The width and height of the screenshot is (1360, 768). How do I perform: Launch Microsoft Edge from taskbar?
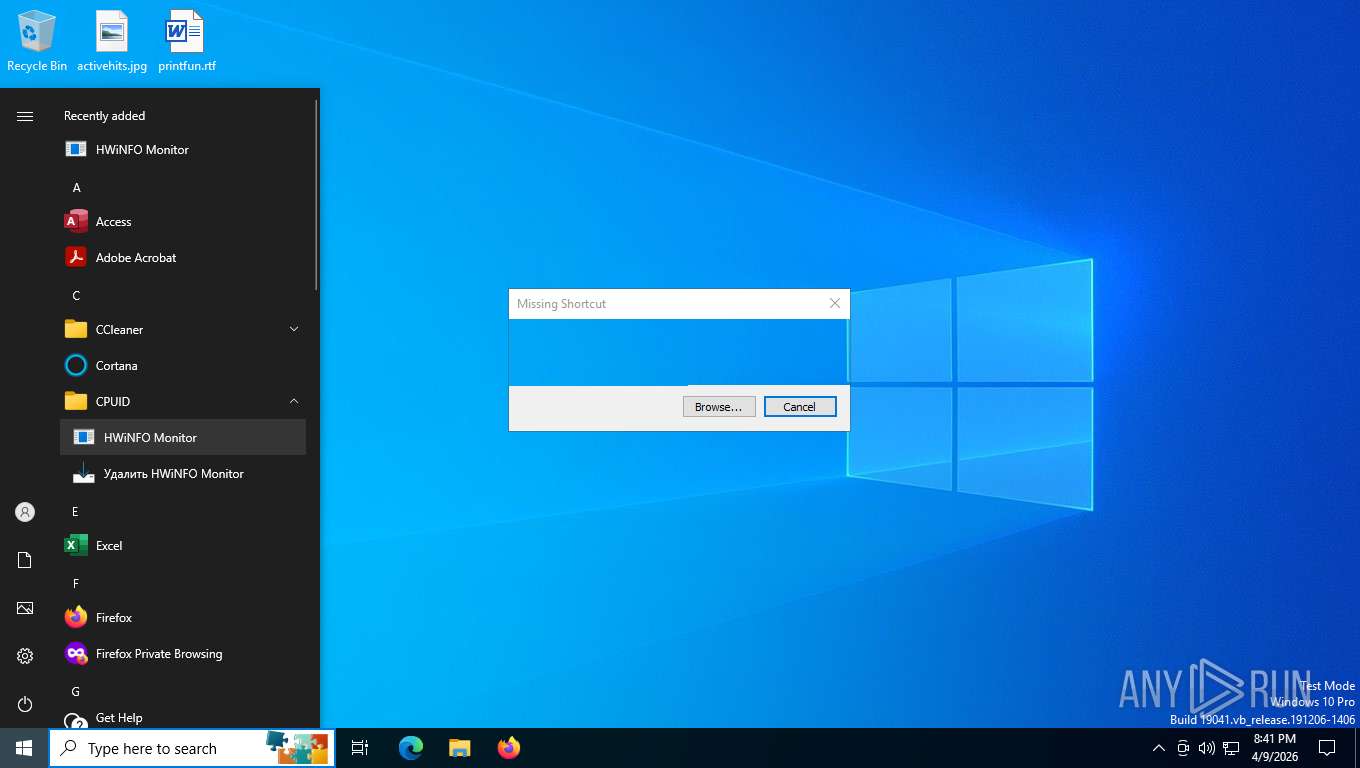click(410, 748)
